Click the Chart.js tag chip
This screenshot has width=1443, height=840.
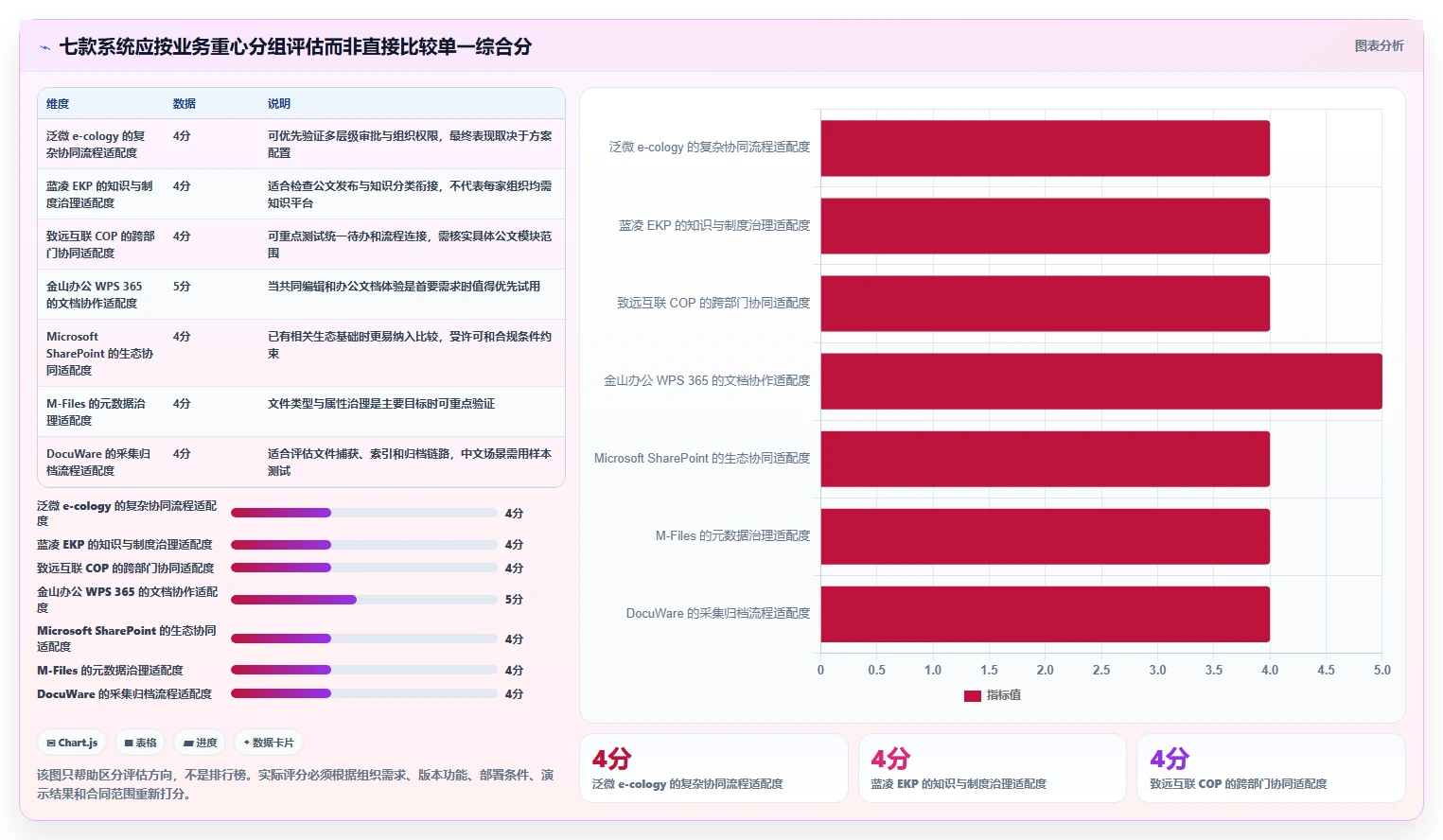click(73, 743)
